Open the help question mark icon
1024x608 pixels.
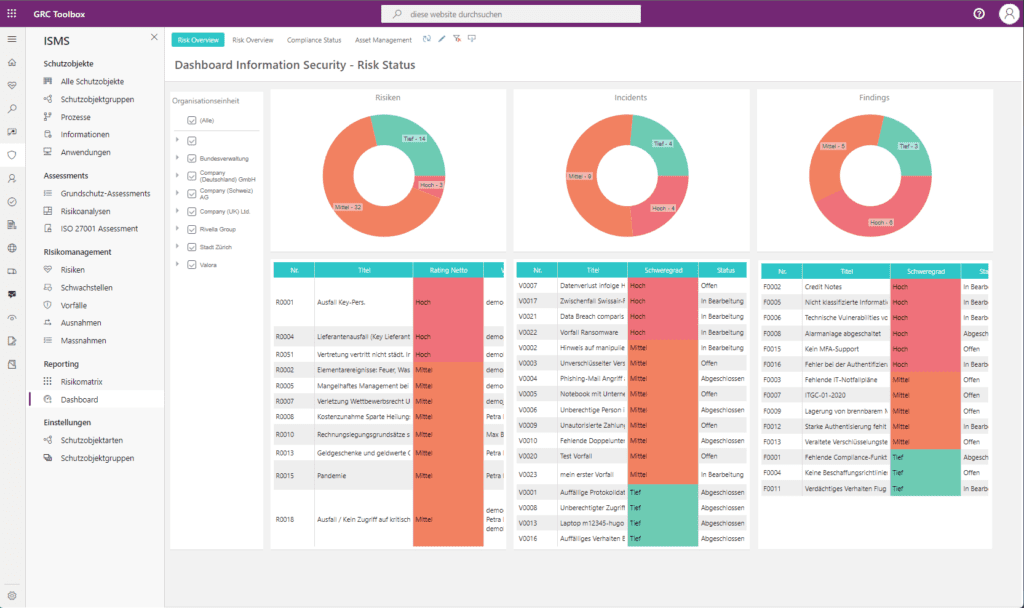[979, 14]
